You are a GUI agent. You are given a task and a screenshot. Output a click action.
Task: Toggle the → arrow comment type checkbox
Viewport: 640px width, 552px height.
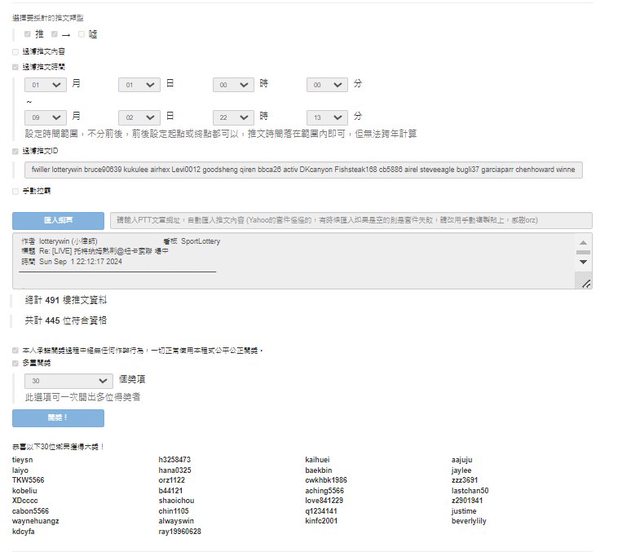[55, 34]
